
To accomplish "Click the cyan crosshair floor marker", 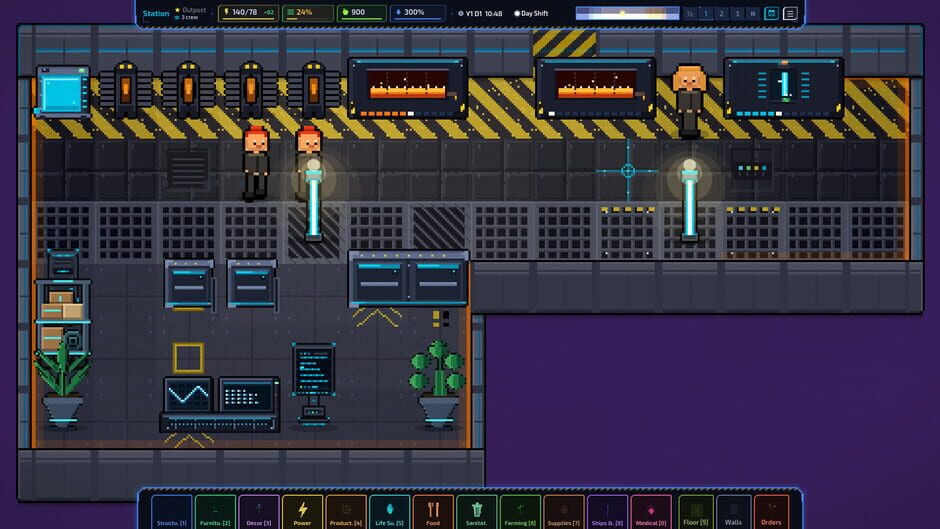I will (x=628, y=171).
